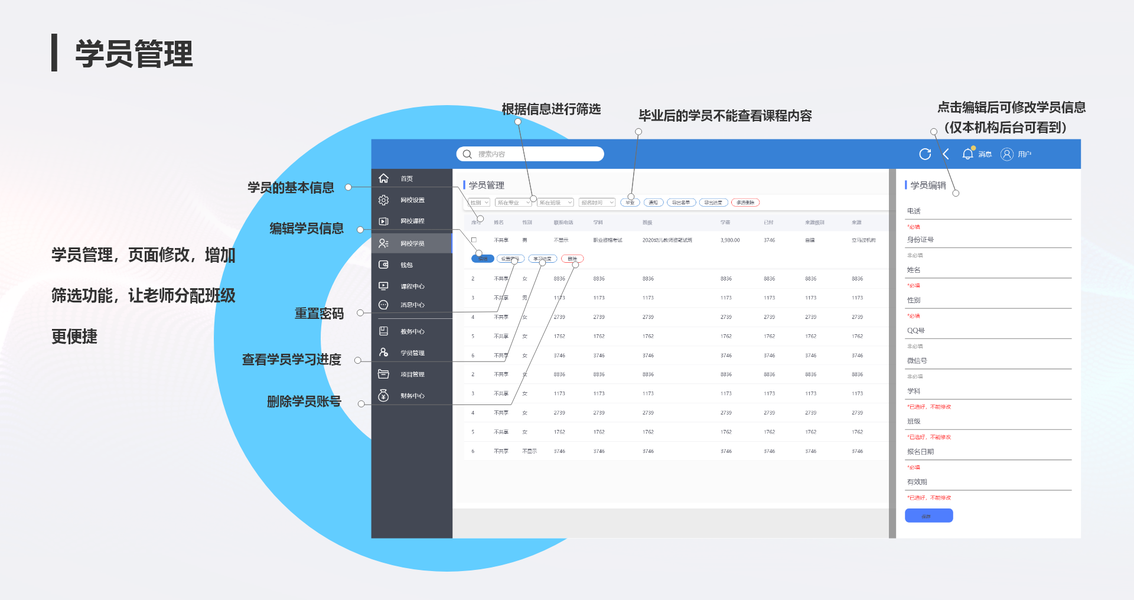Click the red 删除 button in the first row

point(572,259)
